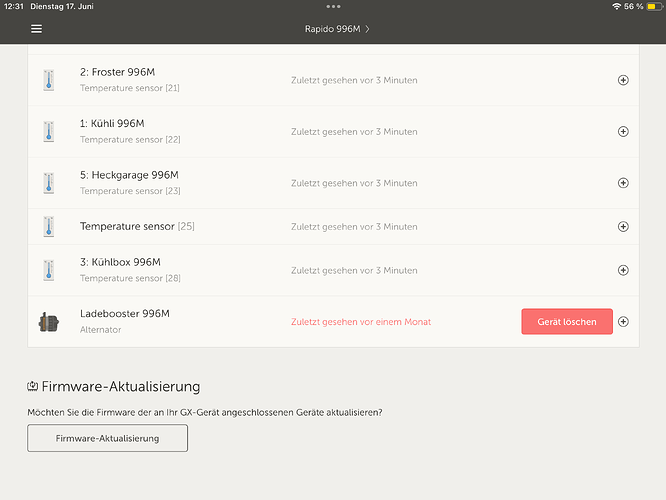Viewport: 666px width, 500px height.
Task: Click the 'Möchten Sie die Firmware' question text
Action: (x=205, y=412)
